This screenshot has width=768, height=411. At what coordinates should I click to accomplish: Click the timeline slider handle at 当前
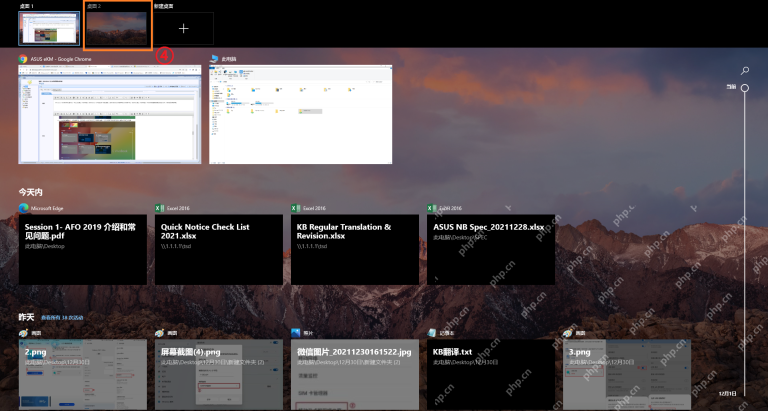pyautogui.click(x=744, y=88)
